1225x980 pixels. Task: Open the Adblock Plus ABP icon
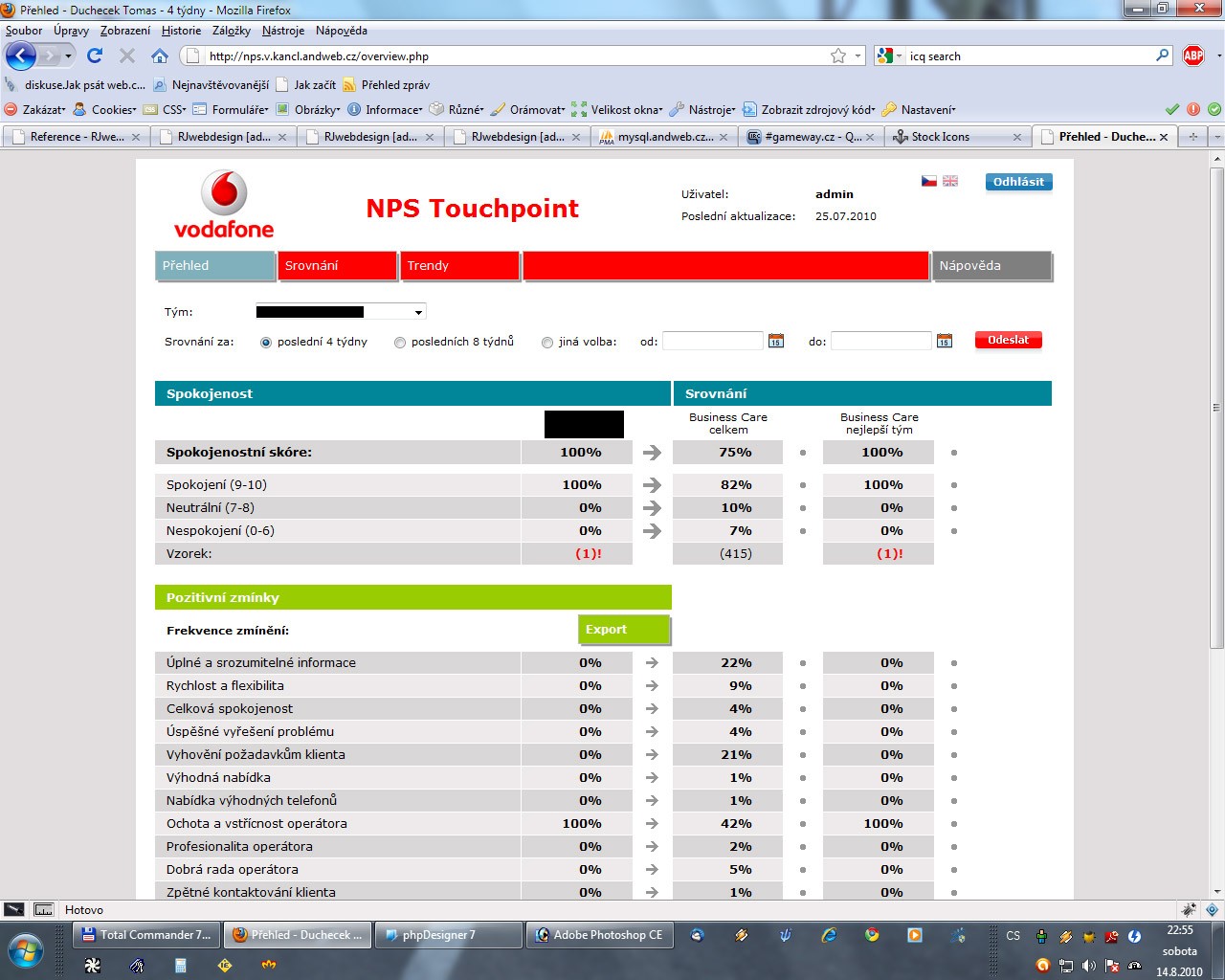tap(1193, 56)
